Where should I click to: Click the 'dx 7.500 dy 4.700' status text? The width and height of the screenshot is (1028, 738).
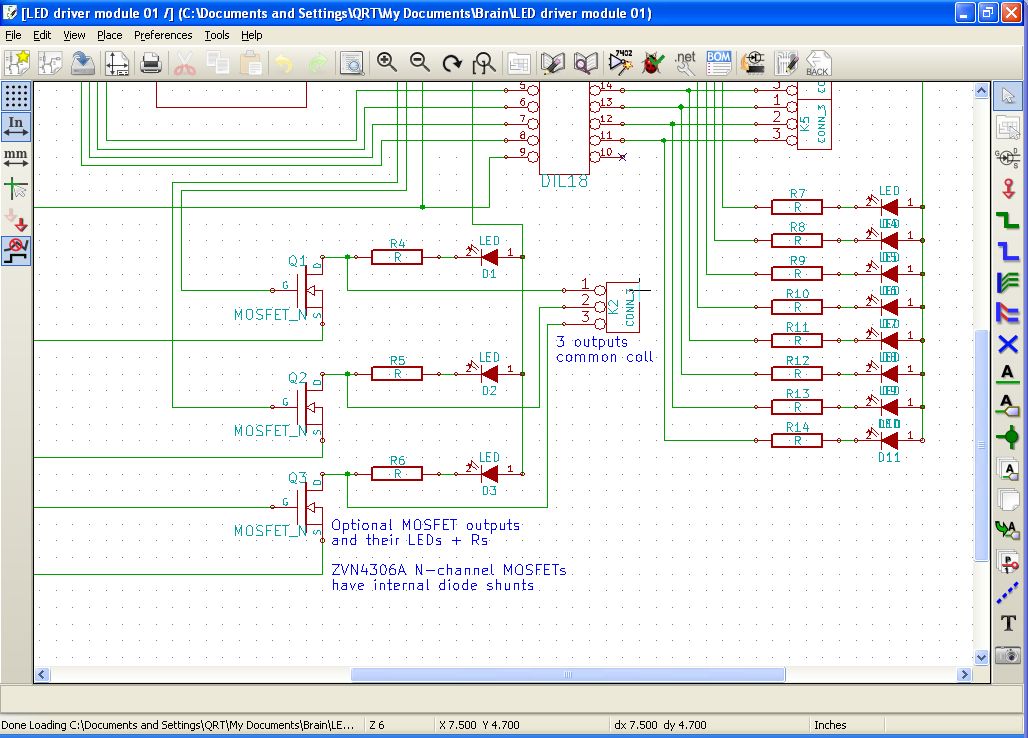[660, 725]
